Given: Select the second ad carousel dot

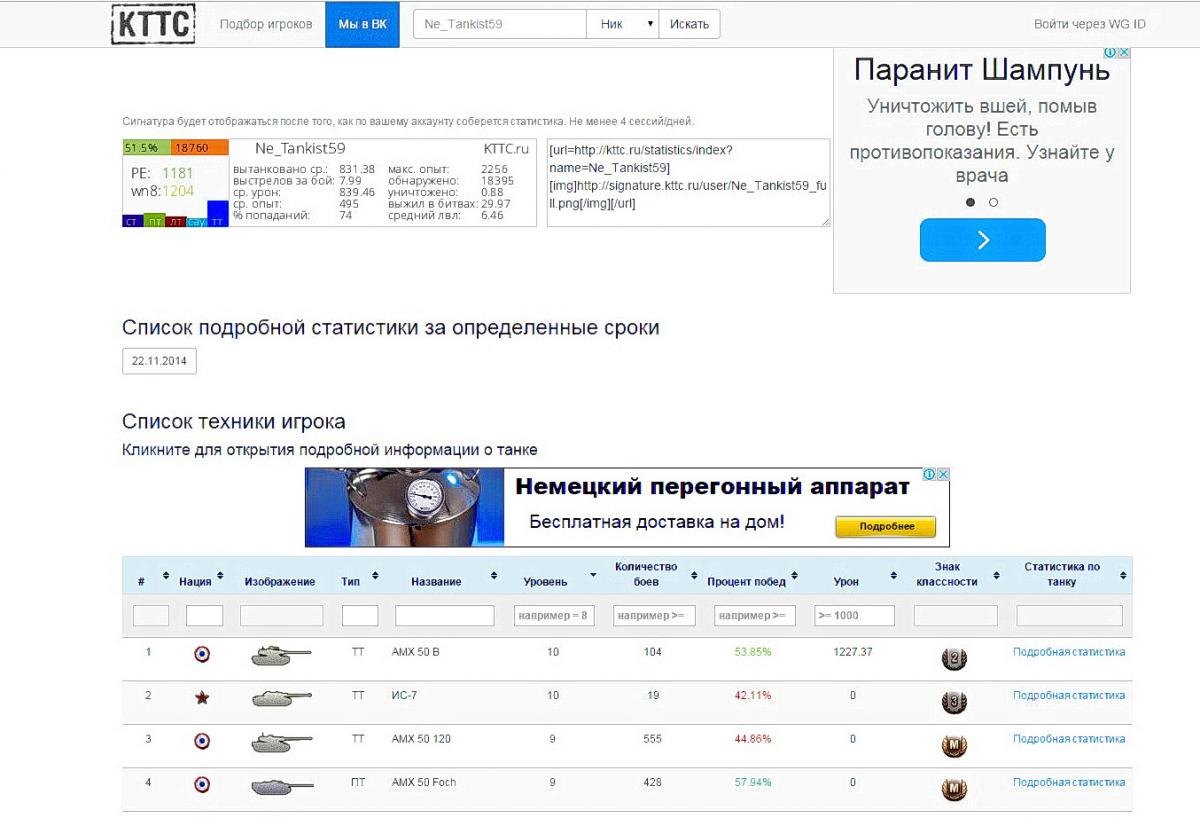Looking at the screenshot, I should point(993,202).
